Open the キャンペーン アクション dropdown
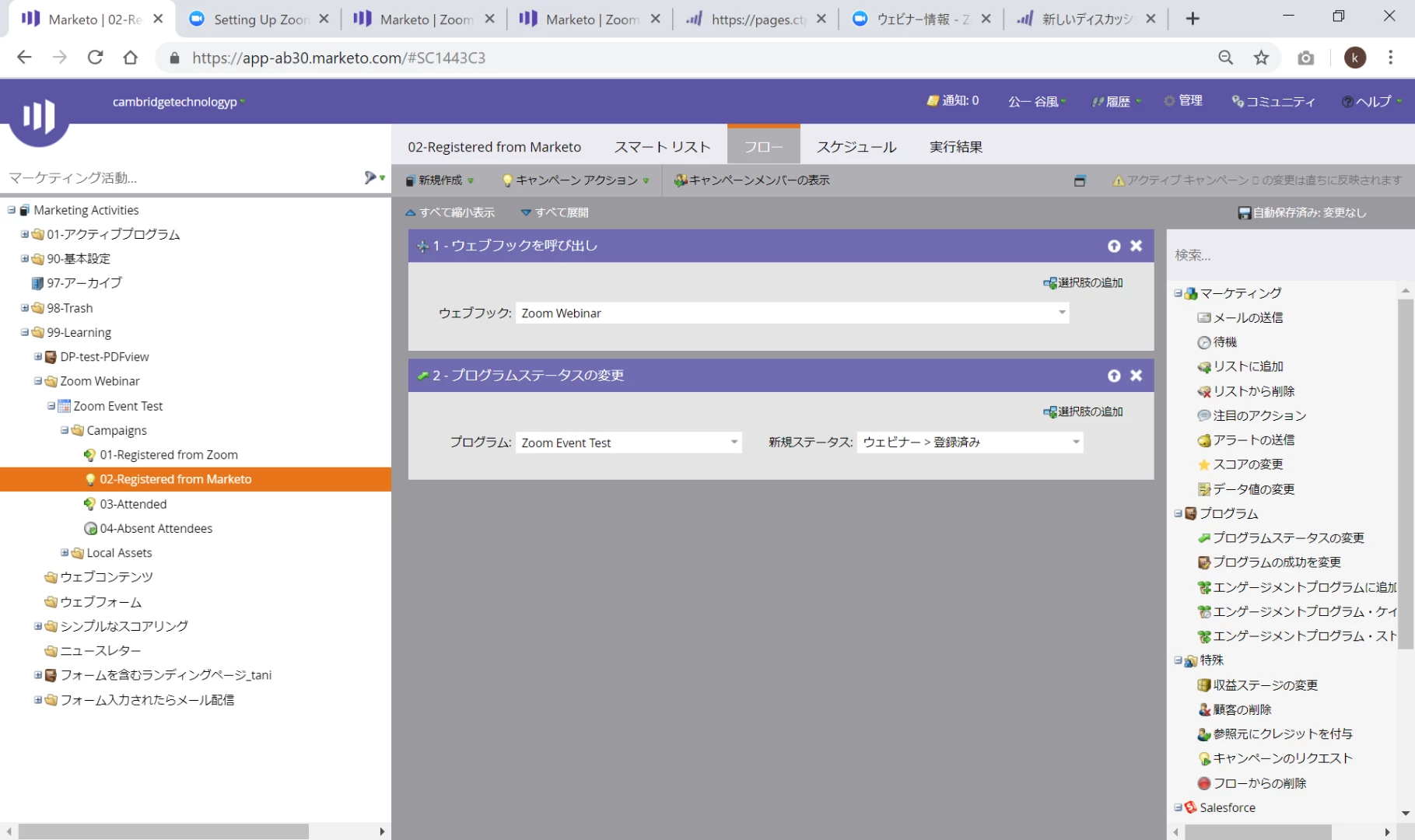 [x=576, y=180]
